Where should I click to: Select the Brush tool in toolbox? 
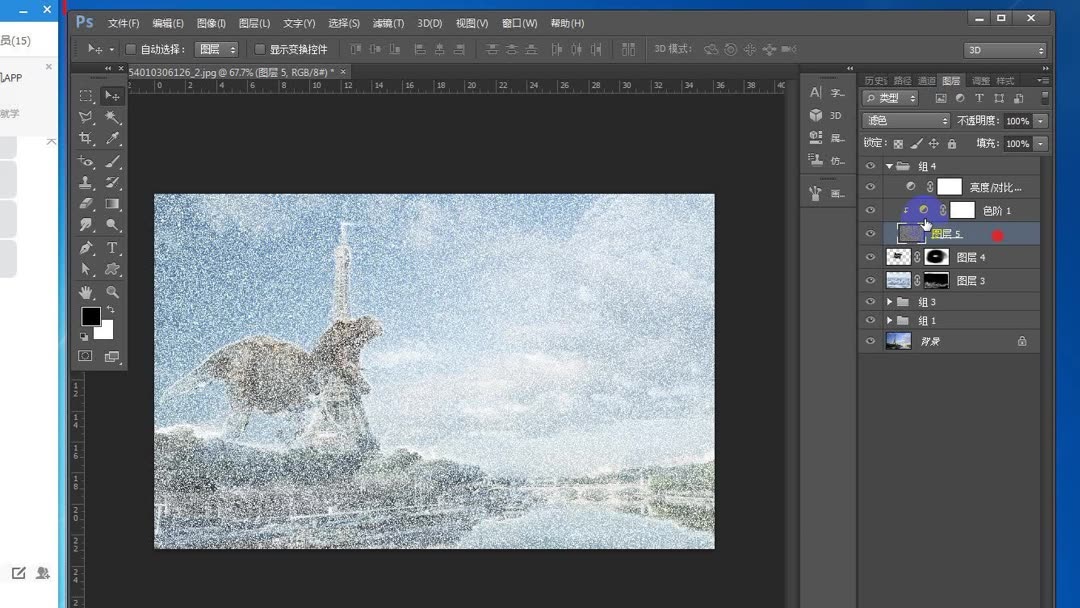tap(112, 161)
